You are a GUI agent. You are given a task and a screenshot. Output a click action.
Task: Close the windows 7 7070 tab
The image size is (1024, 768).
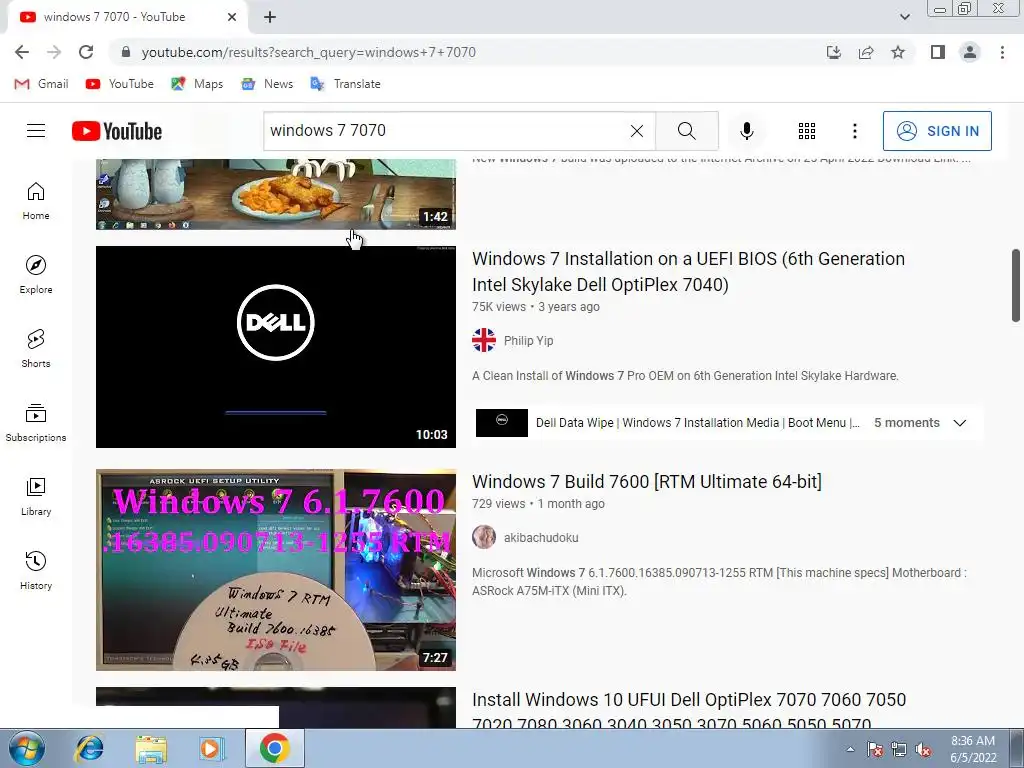pos(232,17)
